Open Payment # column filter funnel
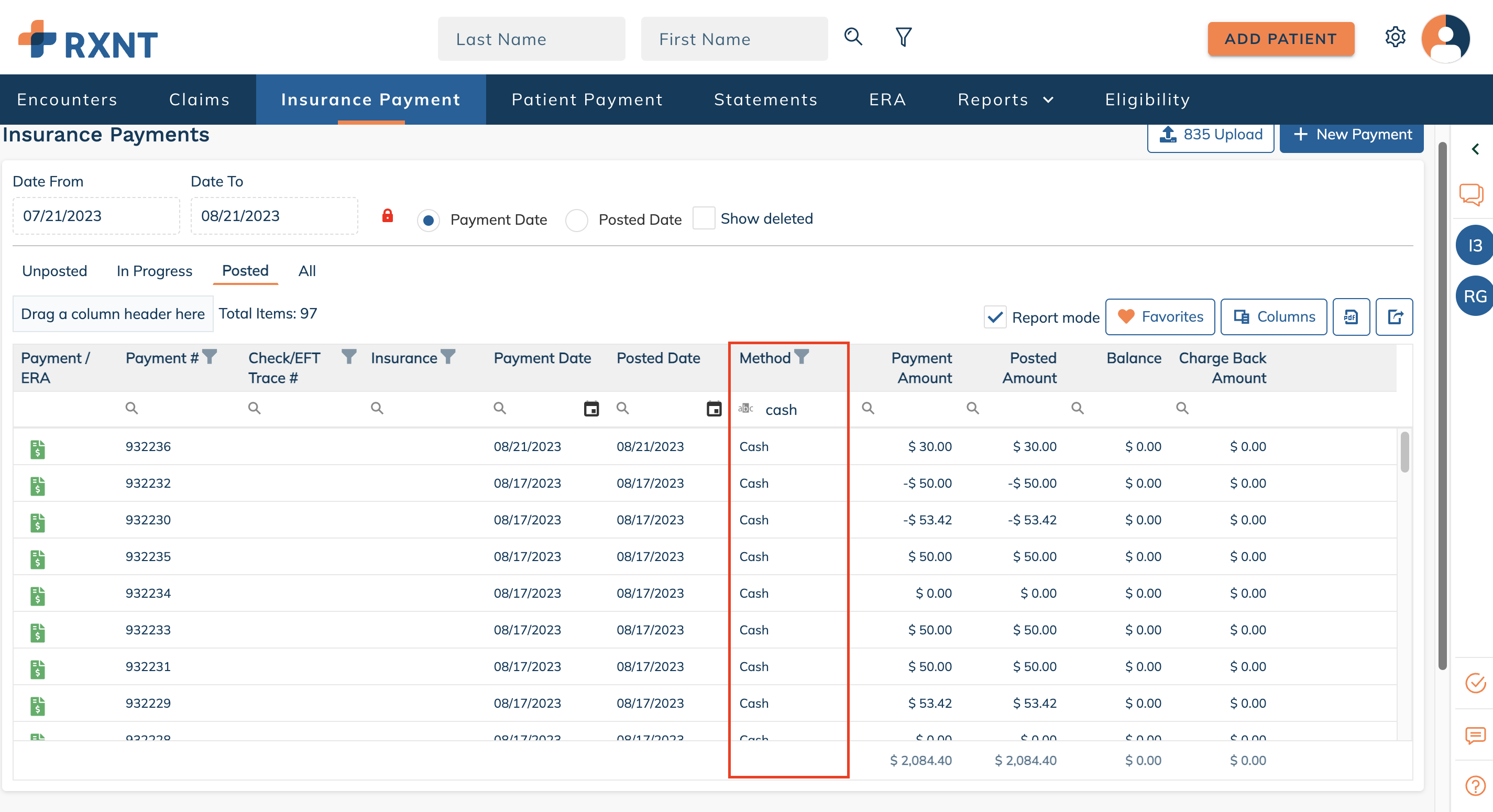Image resolution: width=1493 pixels, height=812 pixels. click(x=210, y=356)
